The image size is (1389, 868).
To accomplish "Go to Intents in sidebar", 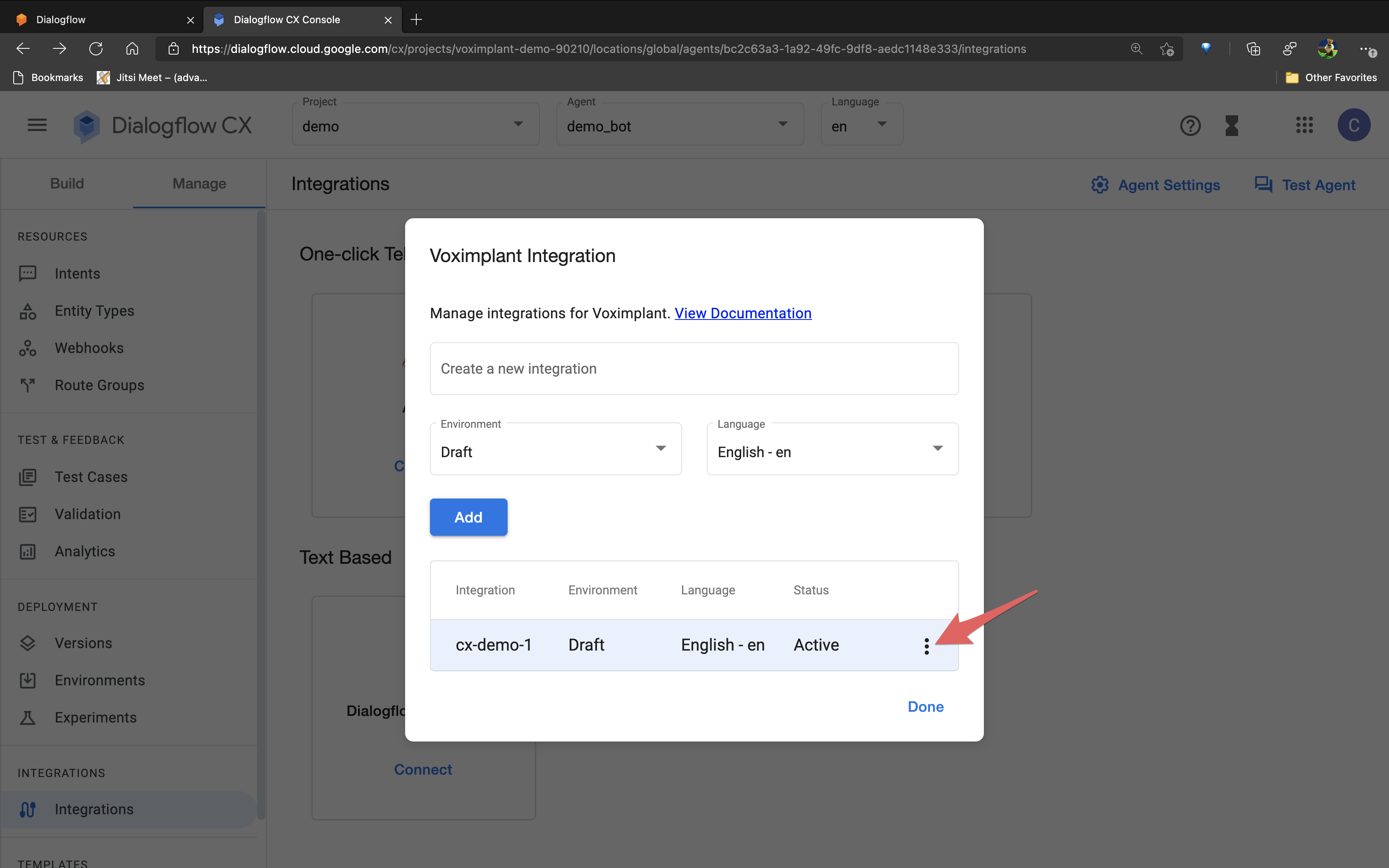I will (77, 273).
